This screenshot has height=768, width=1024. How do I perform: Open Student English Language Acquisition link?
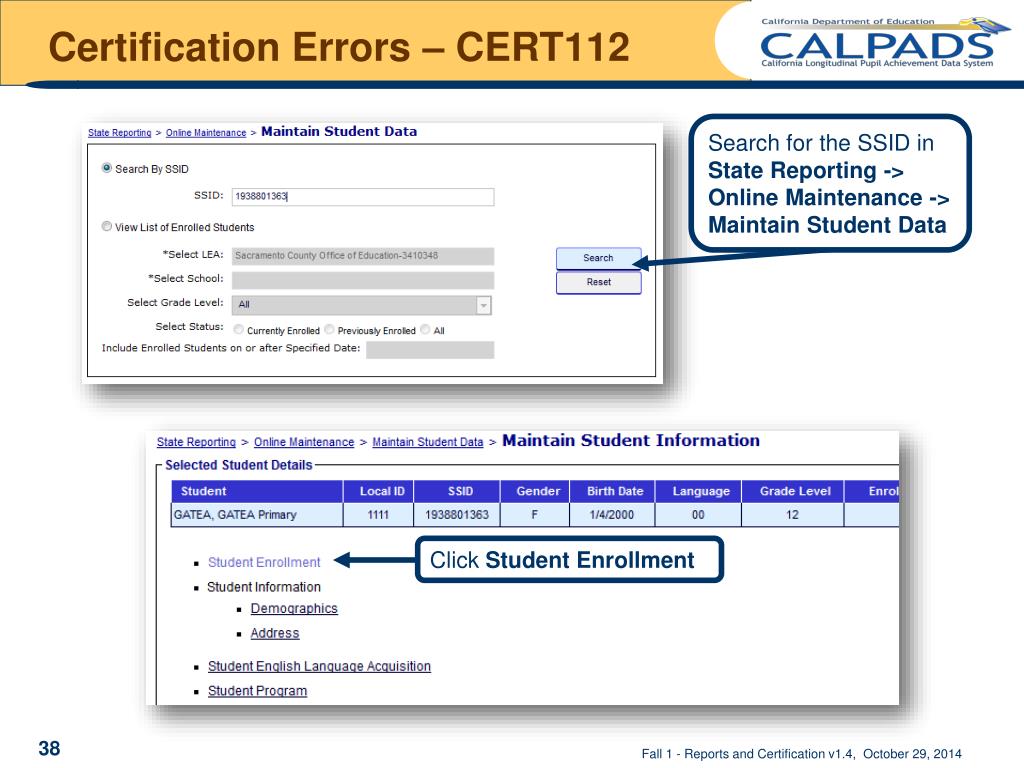(x=319, y=666)
